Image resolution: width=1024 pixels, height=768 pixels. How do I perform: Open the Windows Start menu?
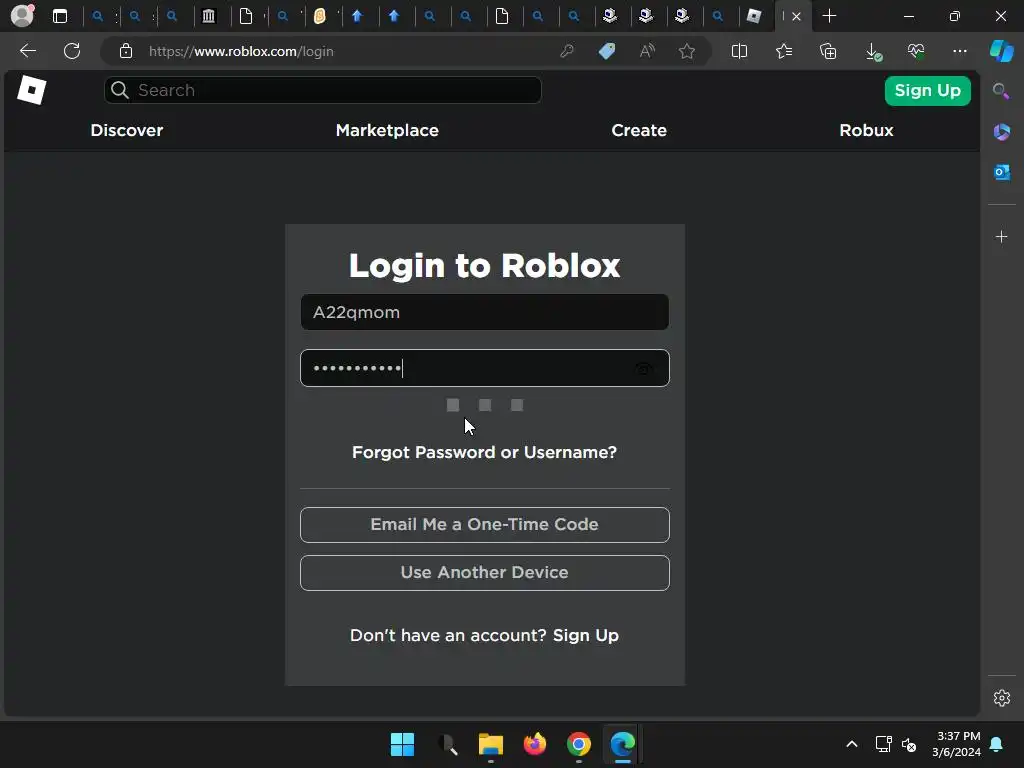click(x=402, y=744)
